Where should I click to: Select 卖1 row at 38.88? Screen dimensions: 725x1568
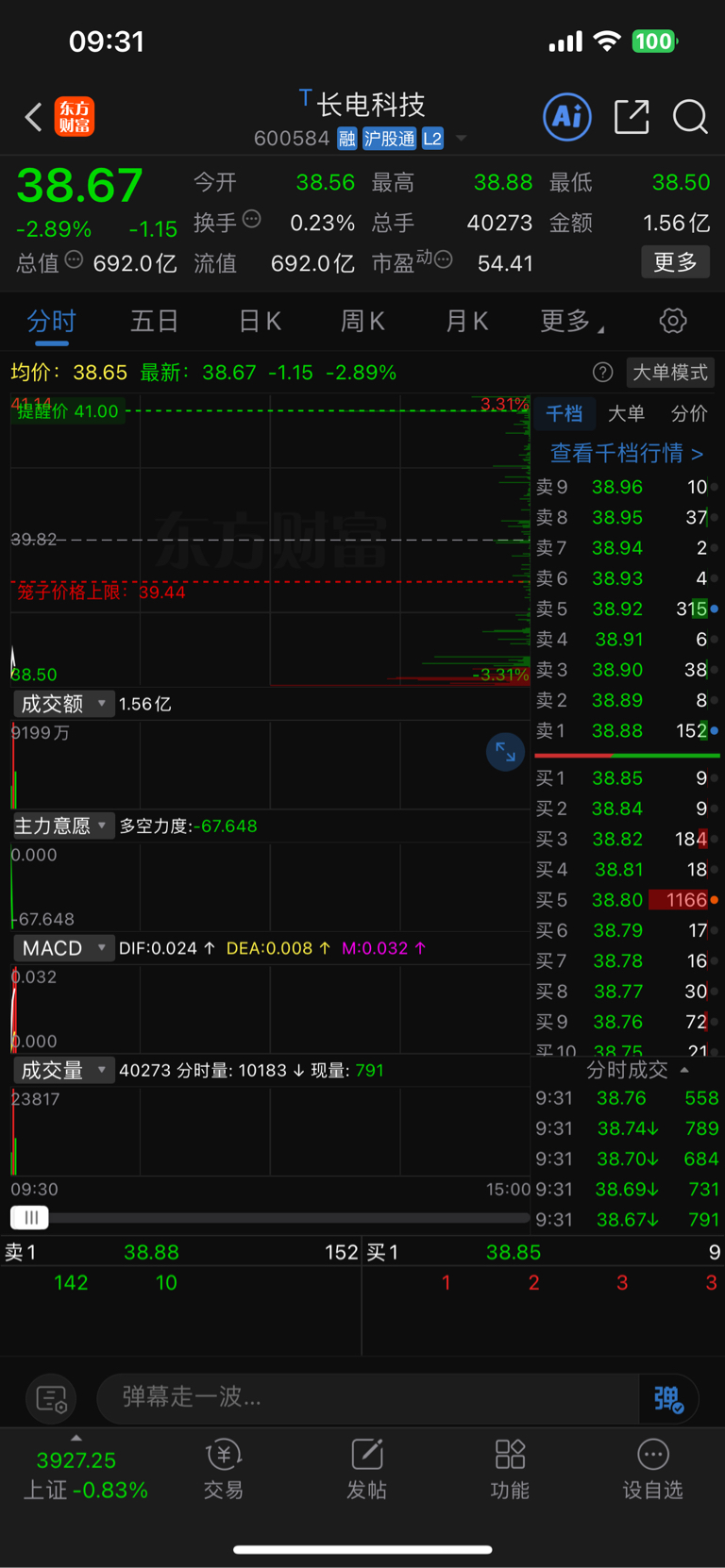(x=627, y=731)
